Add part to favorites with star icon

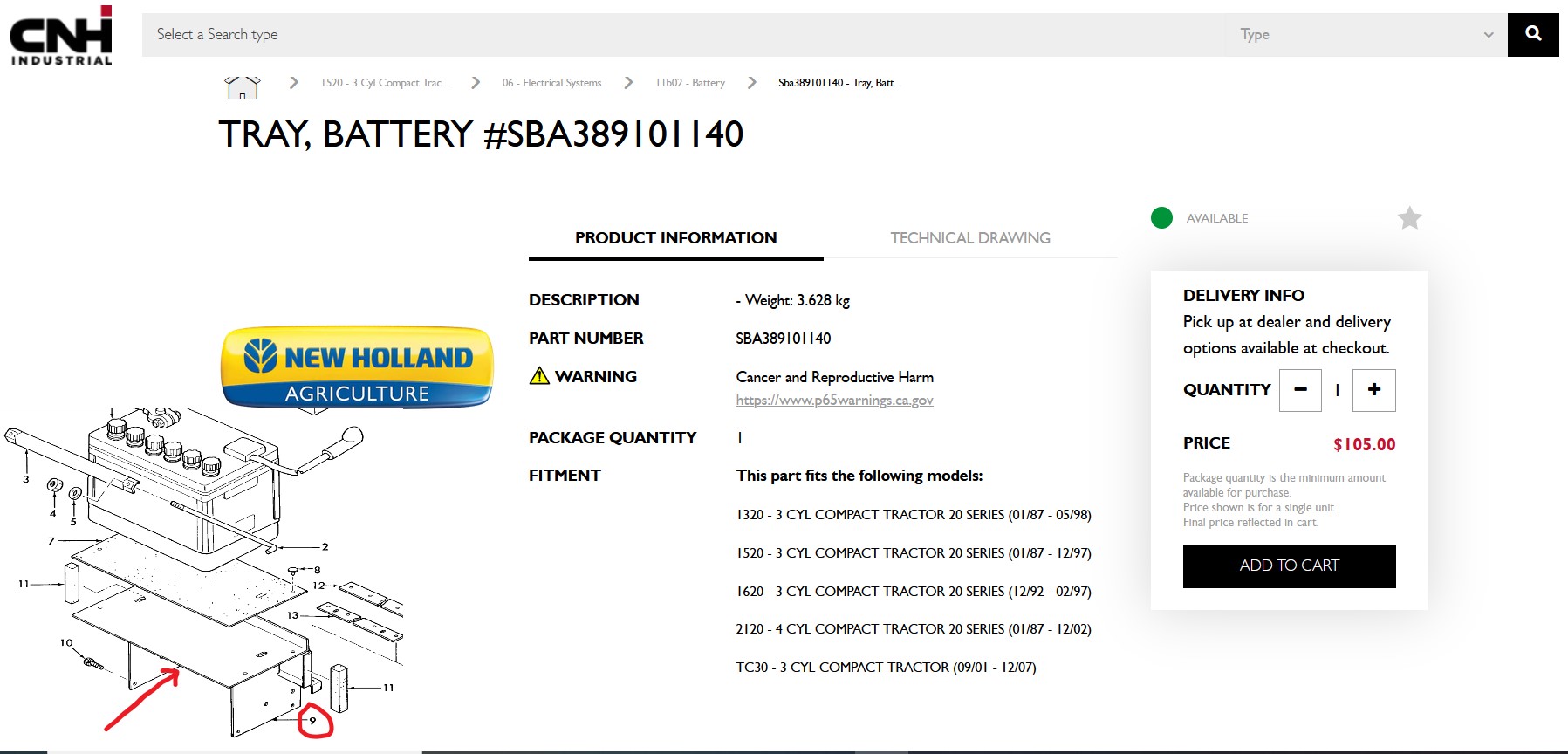coord(1409,217)
